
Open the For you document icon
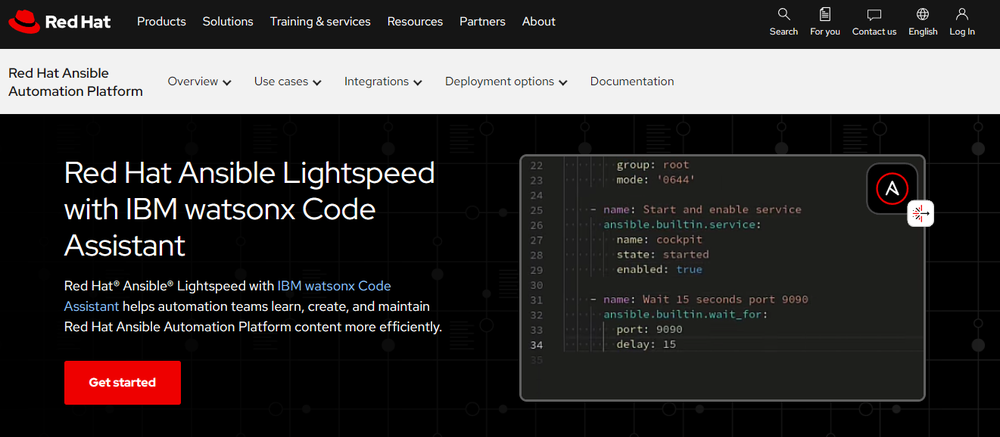pos(825,15)
